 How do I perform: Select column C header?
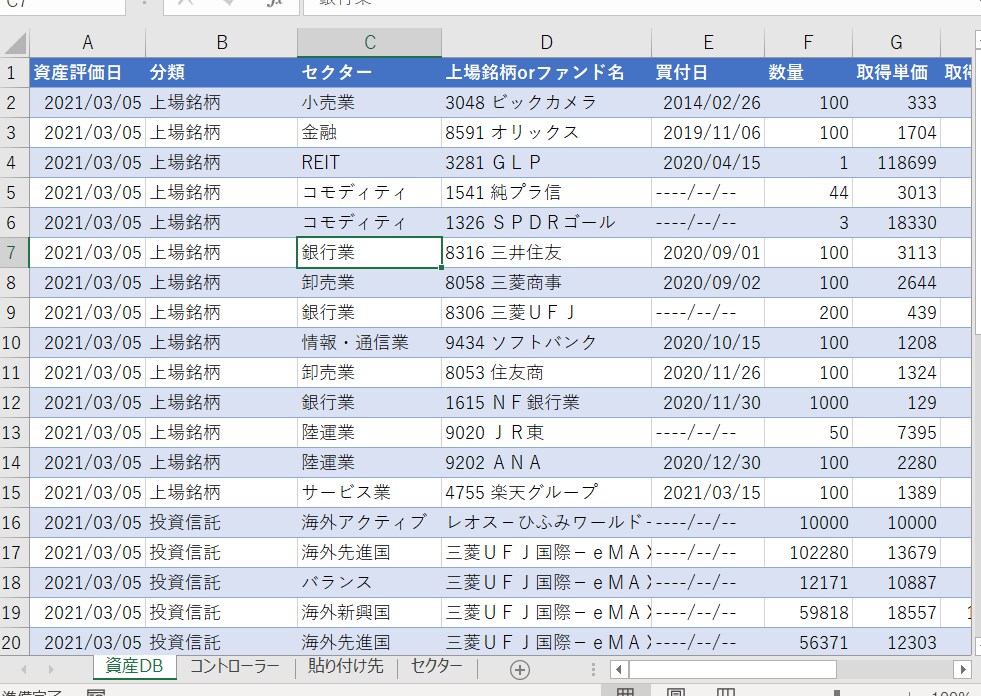(370, 43)
